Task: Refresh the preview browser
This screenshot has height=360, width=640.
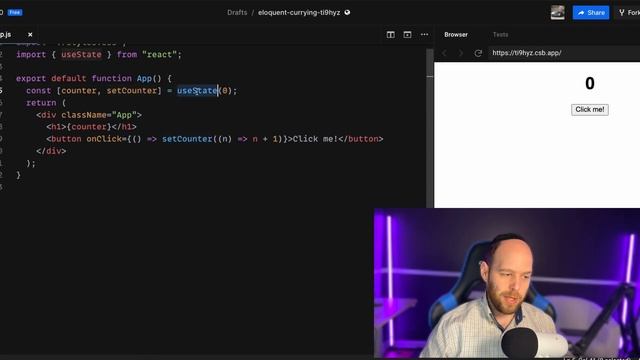Action: [x=478, y=53]
